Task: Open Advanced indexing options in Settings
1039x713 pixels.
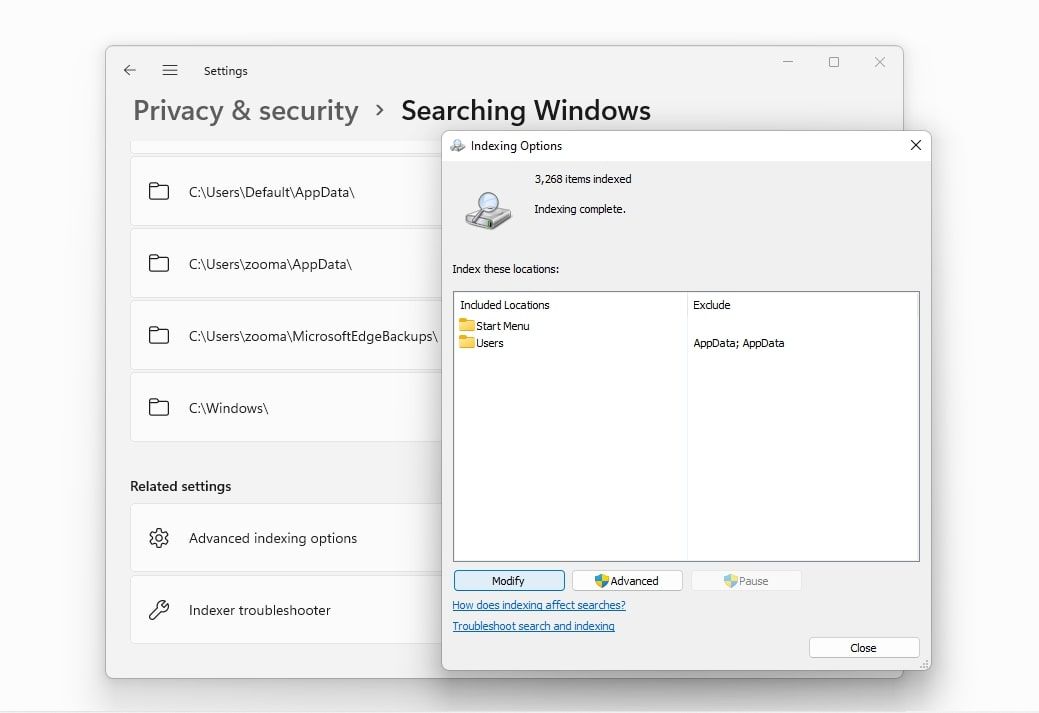Action: [x=286, y=538]
